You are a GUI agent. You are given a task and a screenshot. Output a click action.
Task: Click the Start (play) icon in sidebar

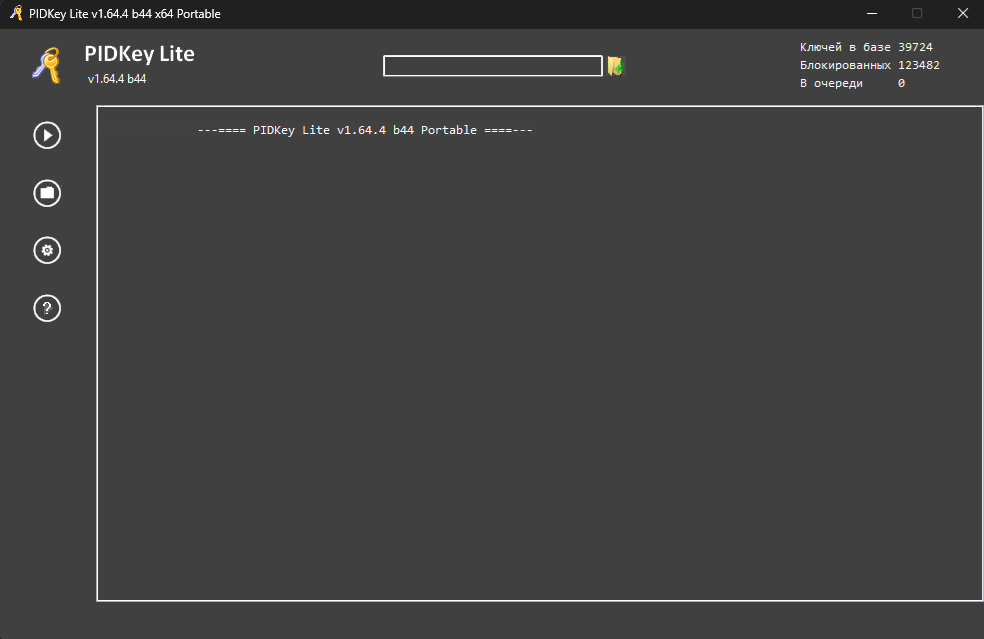coord(47,135)
